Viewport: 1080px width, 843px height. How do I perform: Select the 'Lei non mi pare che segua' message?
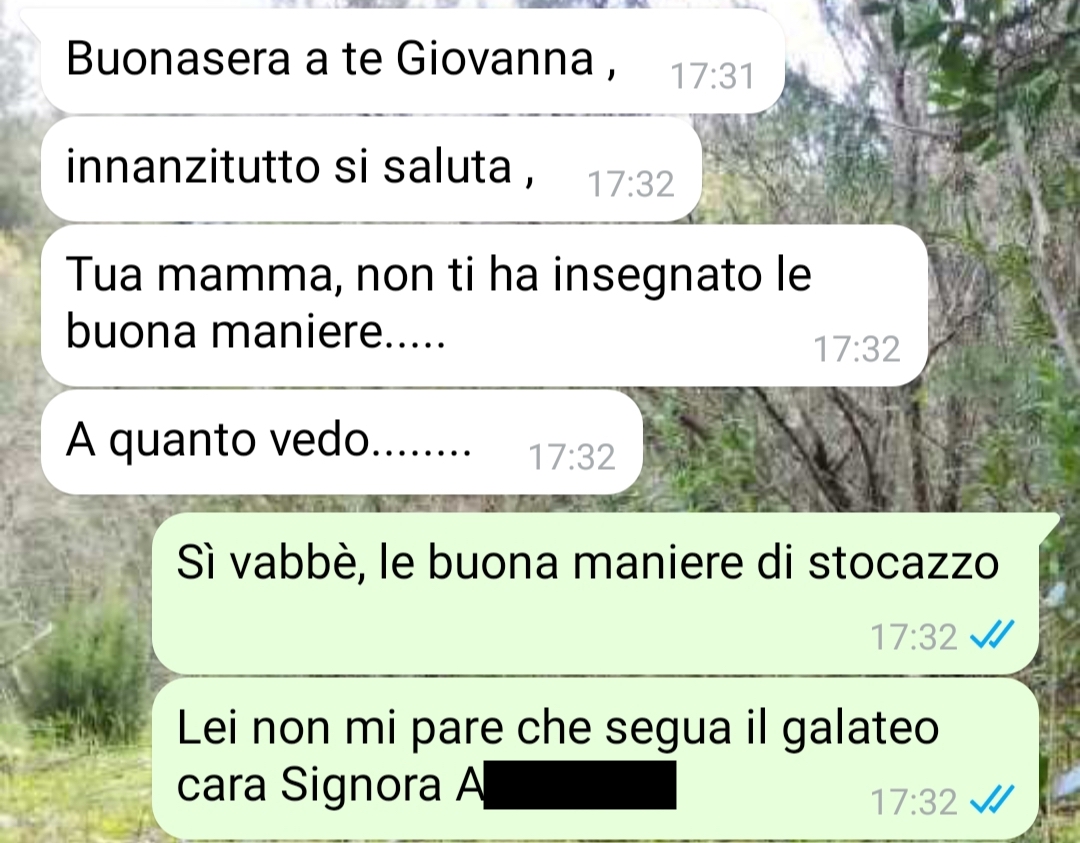(596, 758)
